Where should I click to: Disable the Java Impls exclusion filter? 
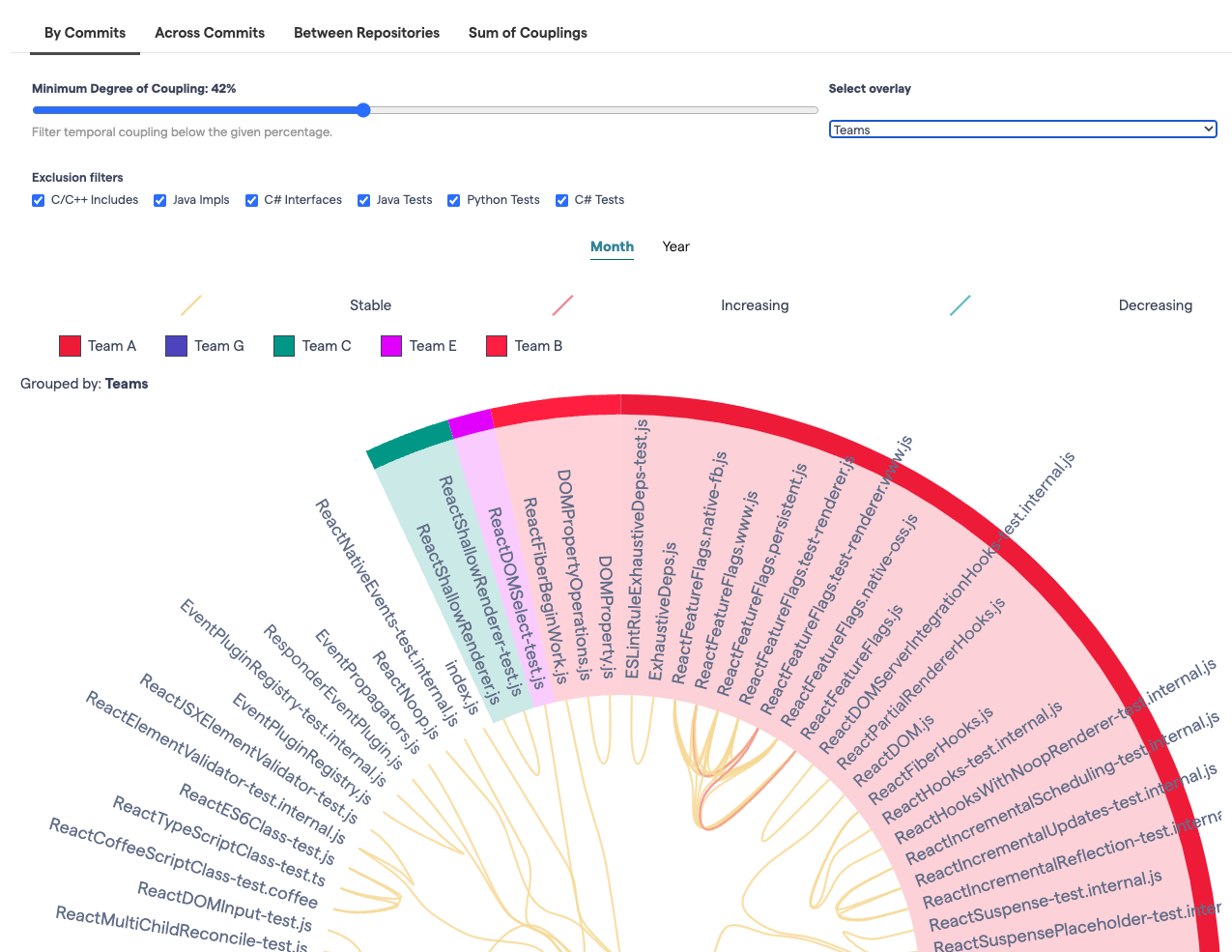point(159,200)
